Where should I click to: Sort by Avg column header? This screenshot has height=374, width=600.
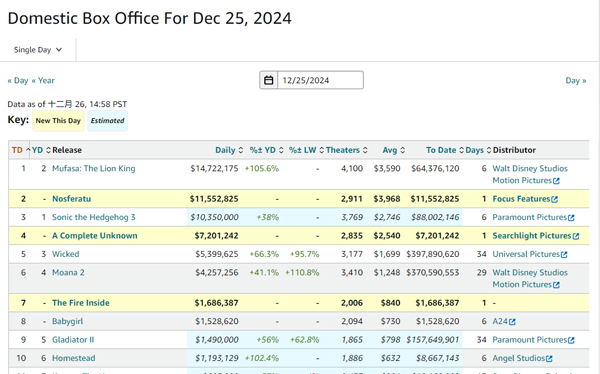394,150
